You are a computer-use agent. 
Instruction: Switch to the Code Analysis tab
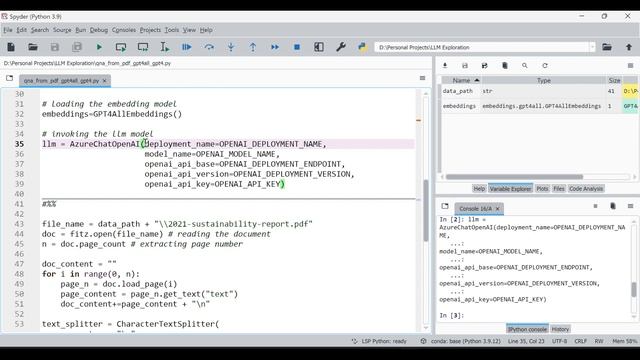point(586,189)
